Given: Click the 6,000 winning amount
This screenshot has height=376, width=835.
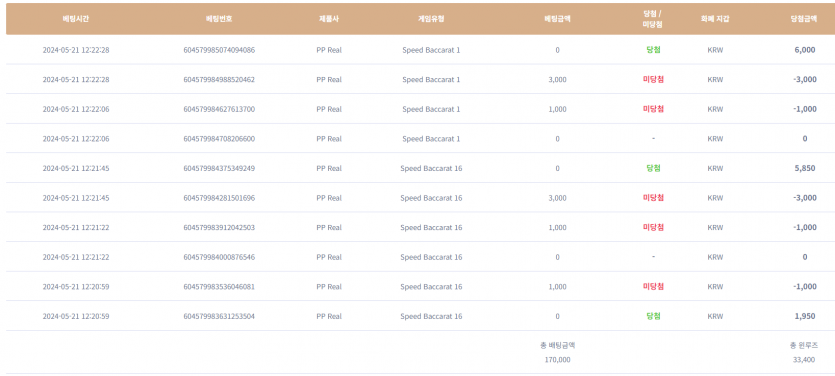Looking at the screenshot, I should (805, 50).
